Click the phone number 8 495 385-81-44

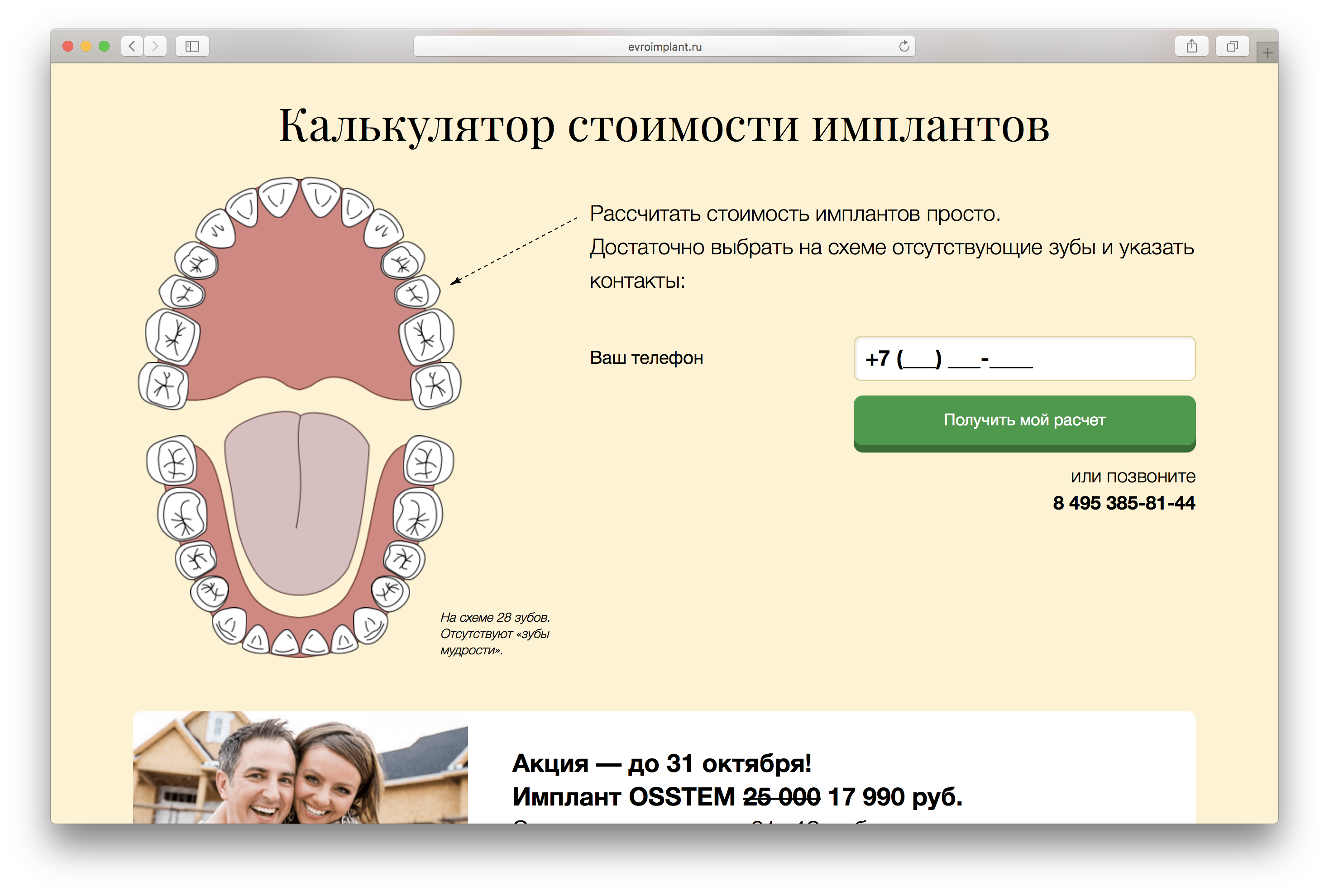(x=1124, y=503)
